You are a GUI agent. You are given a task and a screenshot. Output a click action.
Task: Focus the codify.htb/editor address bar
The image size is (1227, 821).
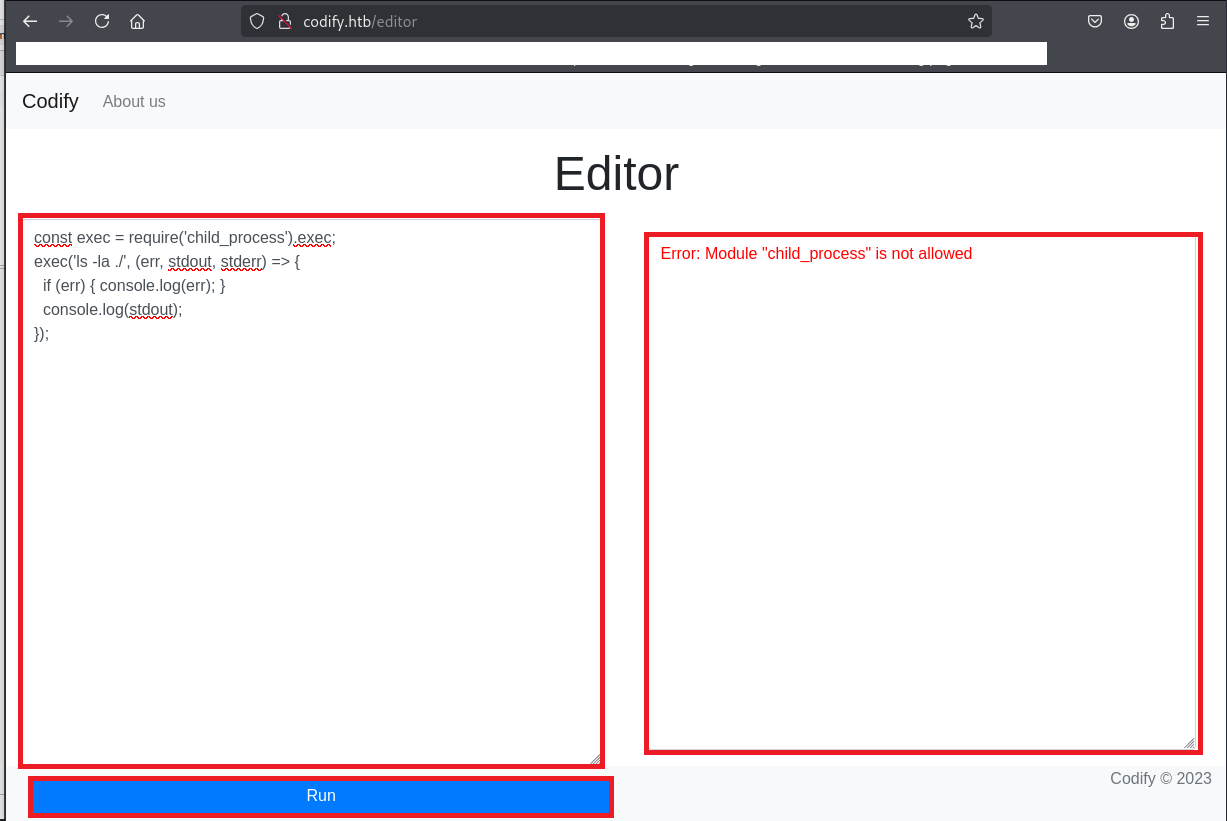tap(600, 21)
